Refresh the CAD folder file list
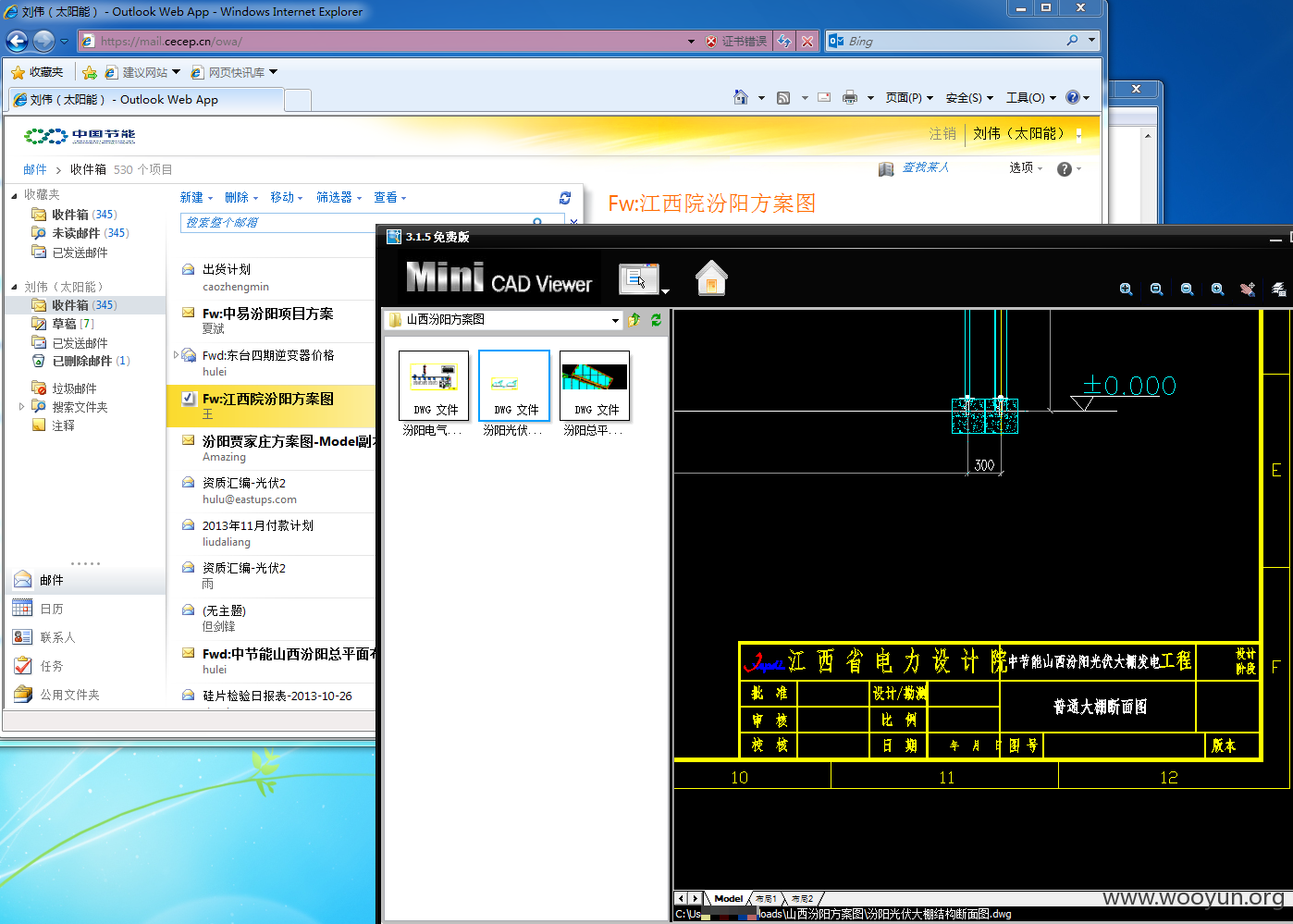1293x924 pixels. 656,320
